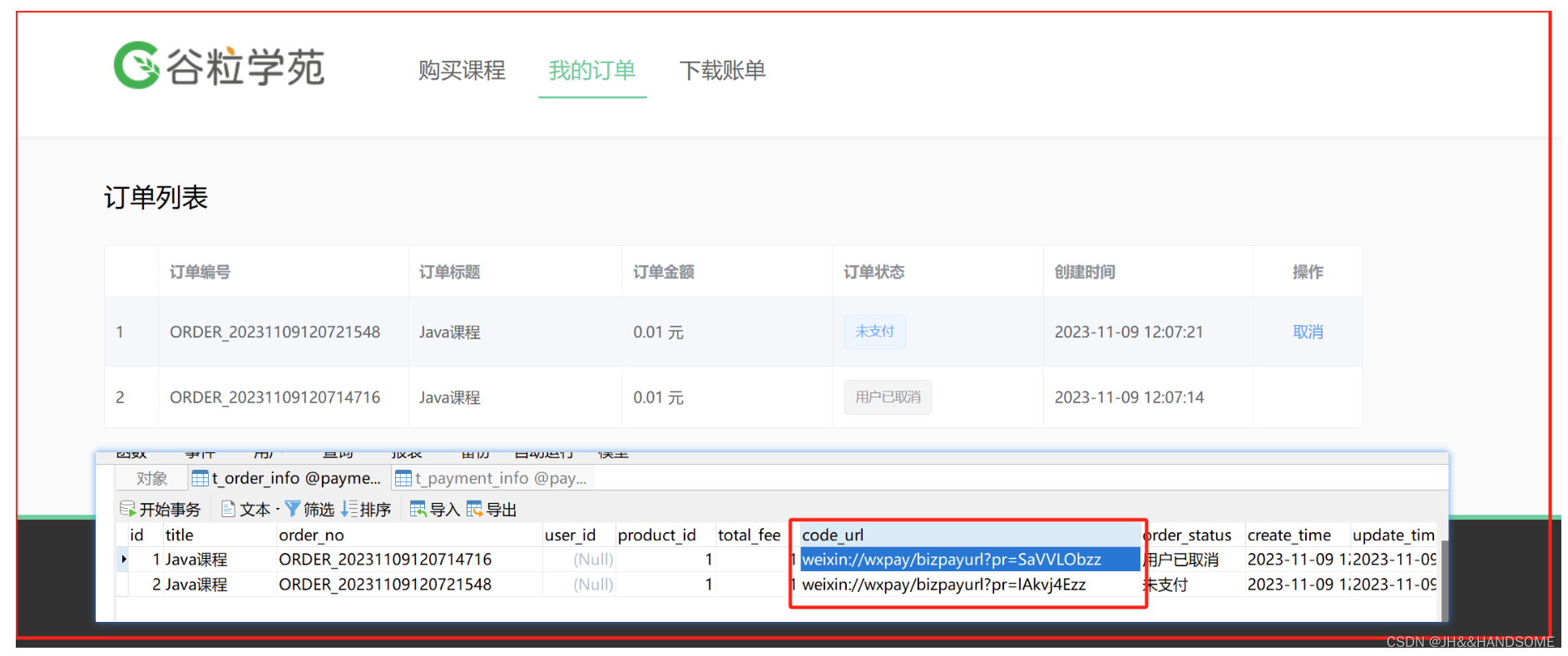Click the (Null) user_id cell in row 2
The image size is (1568, 656).
[579, 584]
